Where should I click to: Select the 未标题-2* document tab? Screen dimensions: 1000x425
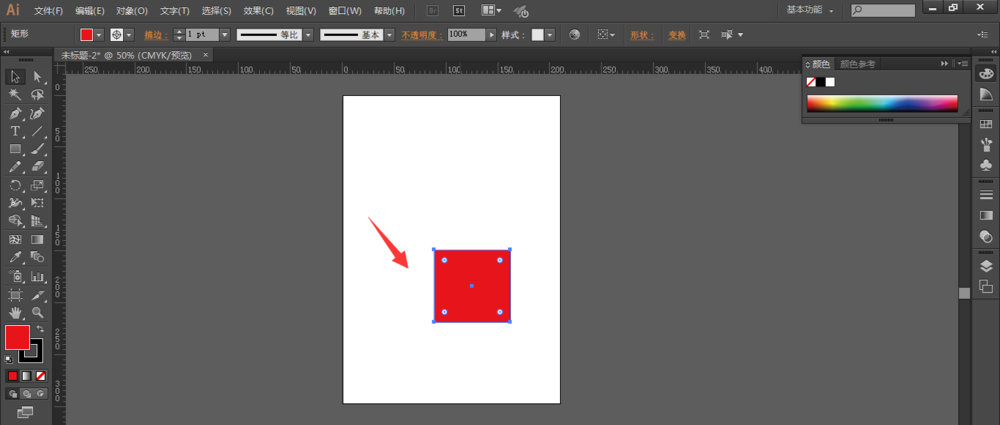(126, 56)
